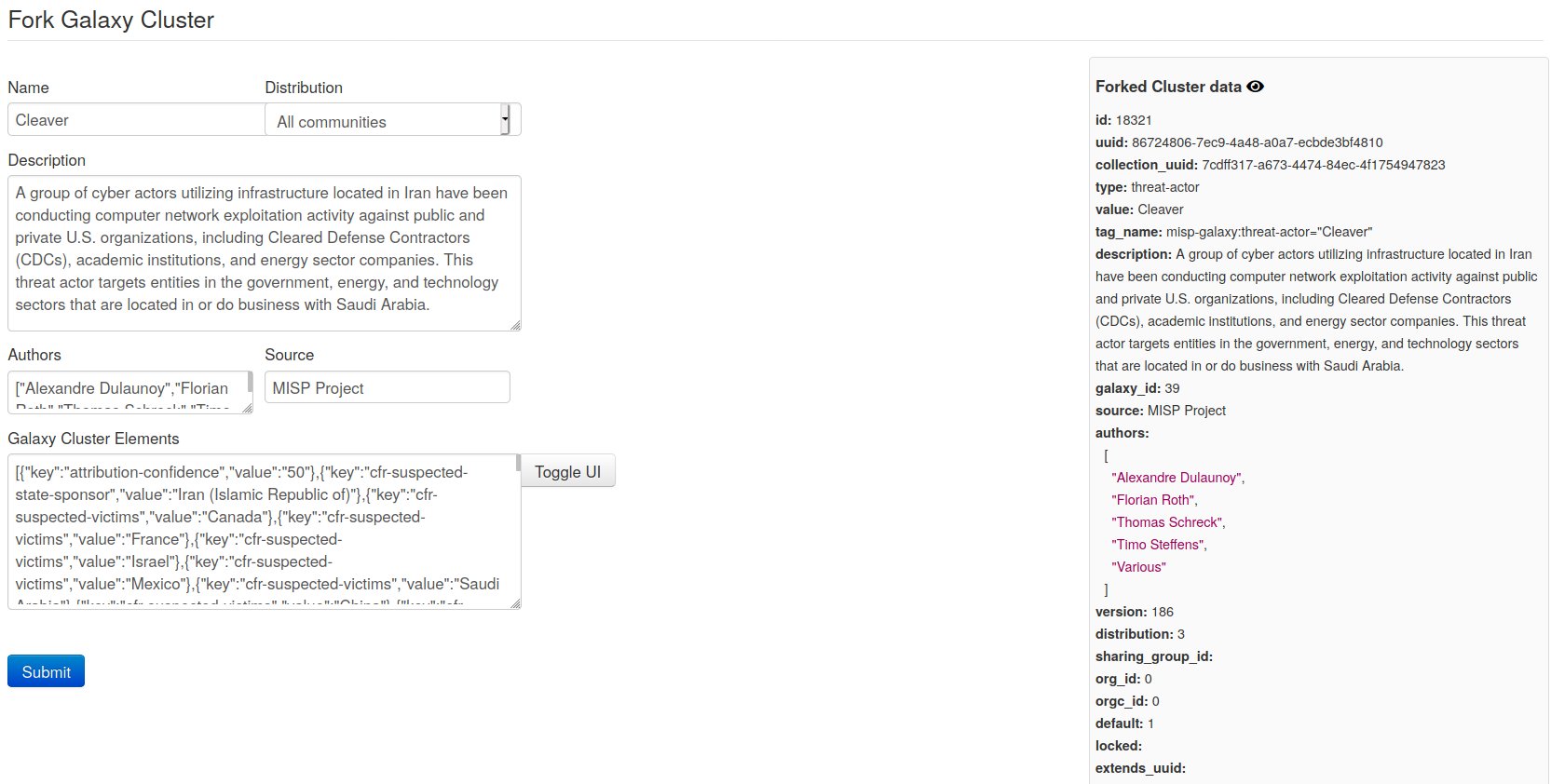Click inside the Description text area

tap(264, 252)
